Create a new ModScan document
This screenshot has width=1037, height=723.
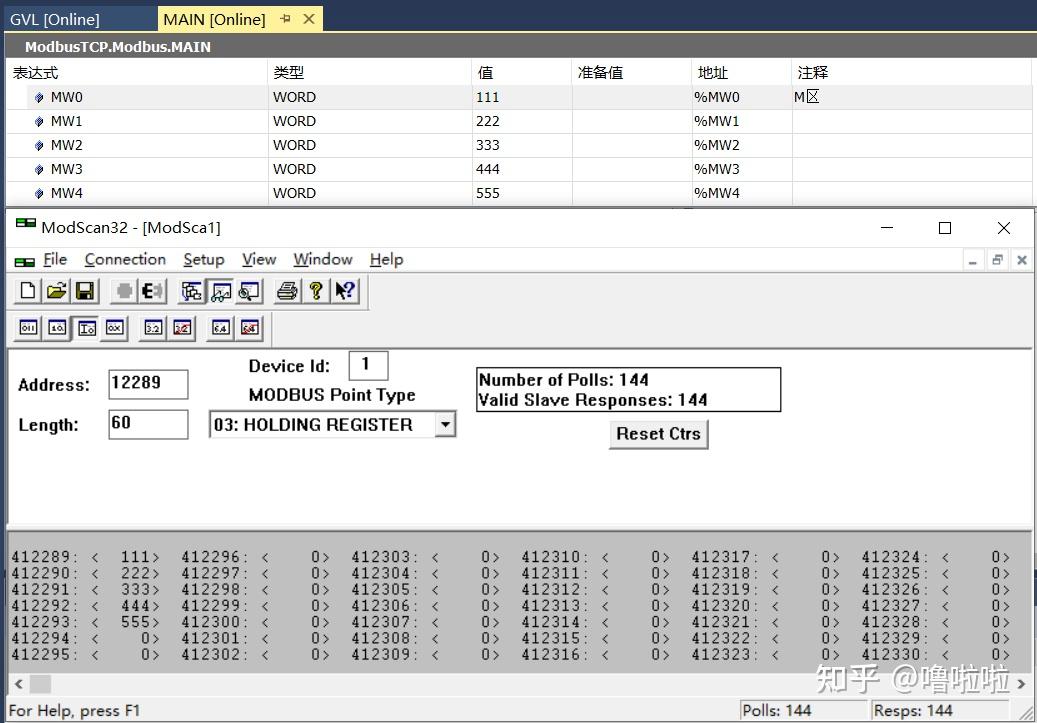tap(26, 292)
